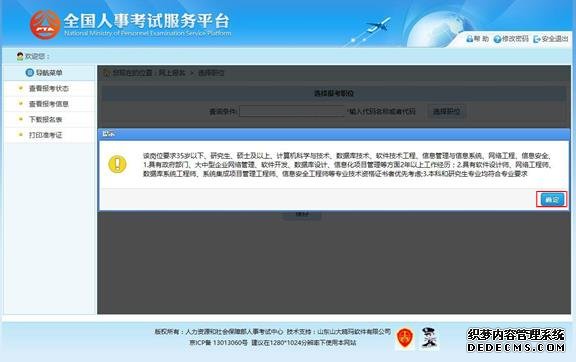The image size is (576, 362).
Task: Select 下载报名表 in the sidebar
Action: pos(46,119)
